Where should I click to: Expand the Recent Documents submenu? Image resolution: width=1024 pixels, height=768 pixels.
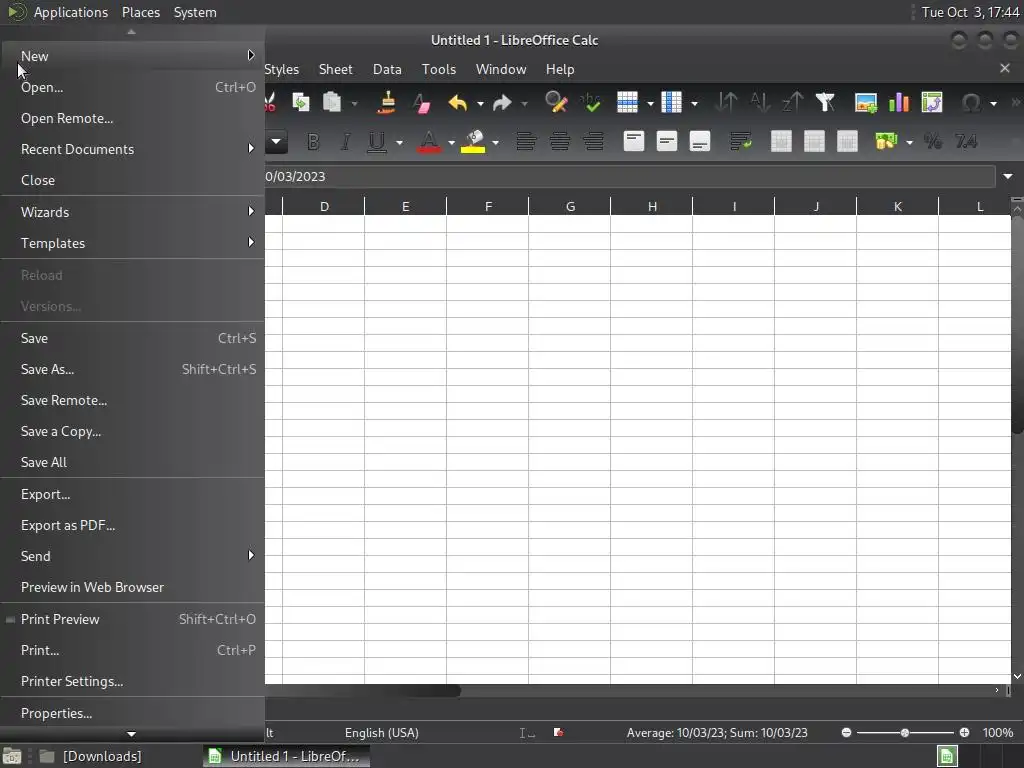click(x=251, y=149)
